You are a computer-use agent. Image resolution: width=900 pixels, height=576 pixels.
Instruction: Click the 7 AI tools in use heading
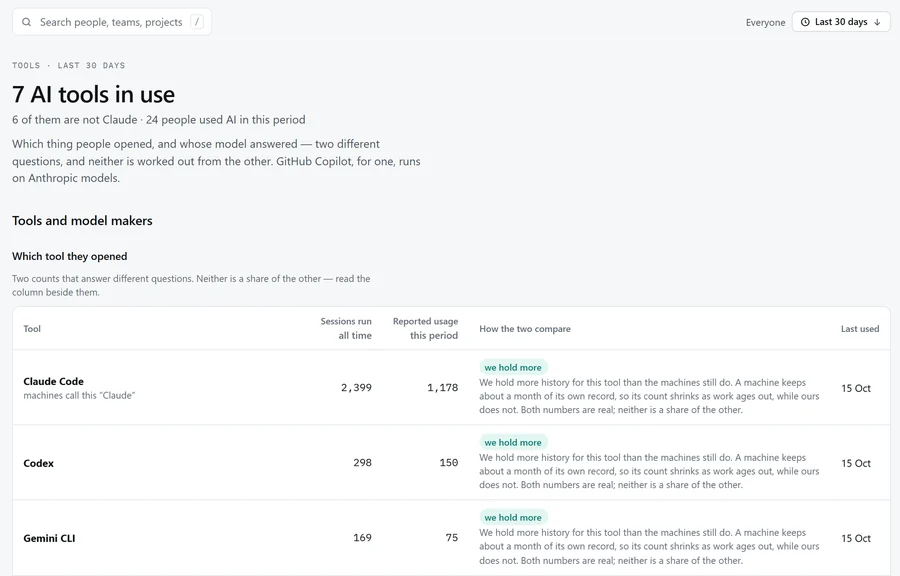[94, 94]
